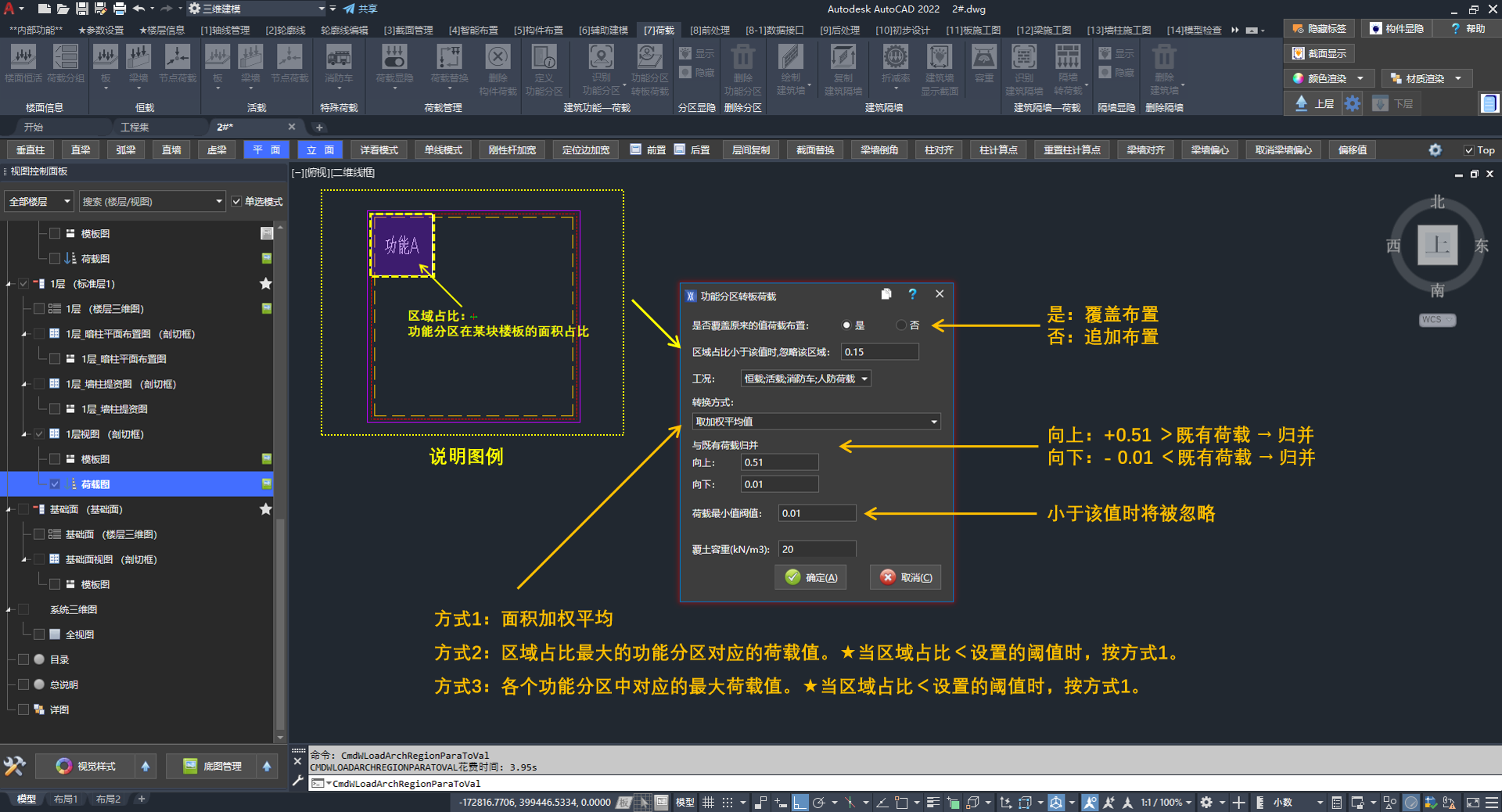Click the 荷载分组 load grouping icon
Viewport: 1502px width, 812px height.
tap(66, 58)
